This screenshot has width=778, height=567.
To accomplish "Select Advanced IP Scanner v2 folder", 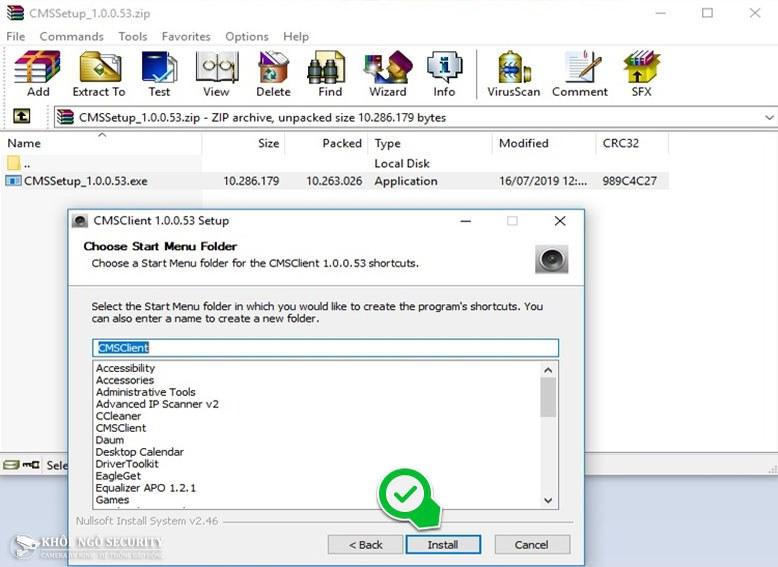I will click(x=157, y=404).
